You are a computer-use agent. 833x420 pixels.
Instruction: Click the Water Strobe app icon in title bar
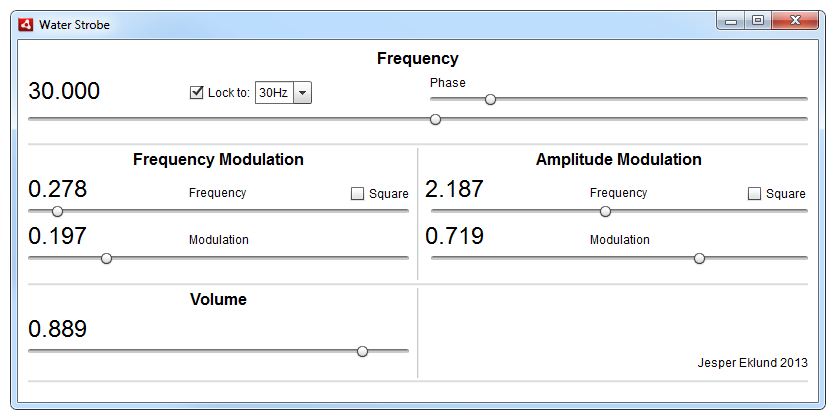(x=26, y=25)
